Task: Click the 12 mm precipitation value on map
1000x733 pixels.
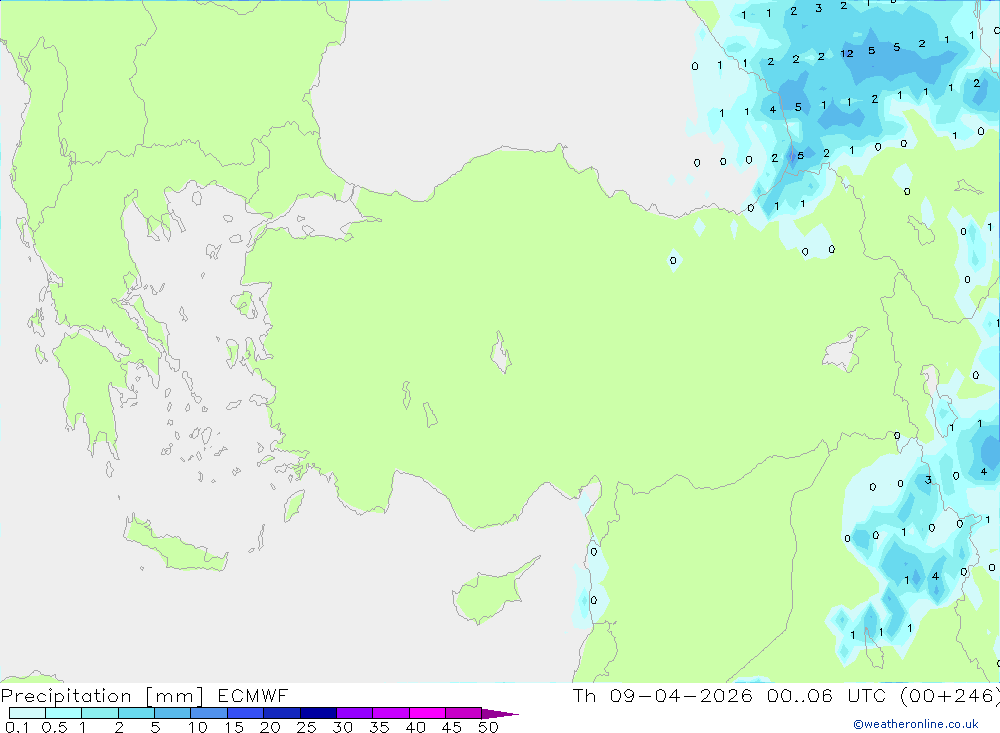Action: (847, 54)
